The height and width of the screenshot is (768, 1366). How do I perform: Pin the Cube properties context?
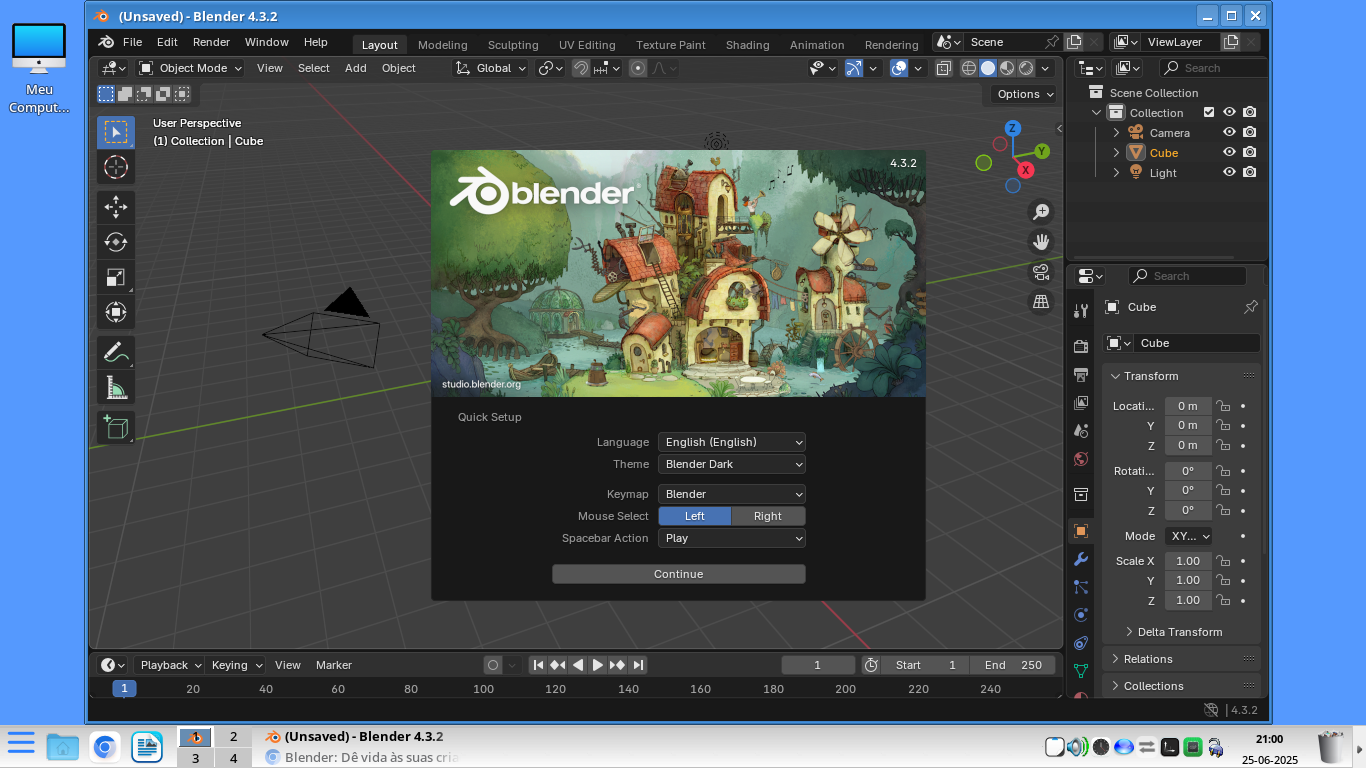click(x=1250, y=307)
